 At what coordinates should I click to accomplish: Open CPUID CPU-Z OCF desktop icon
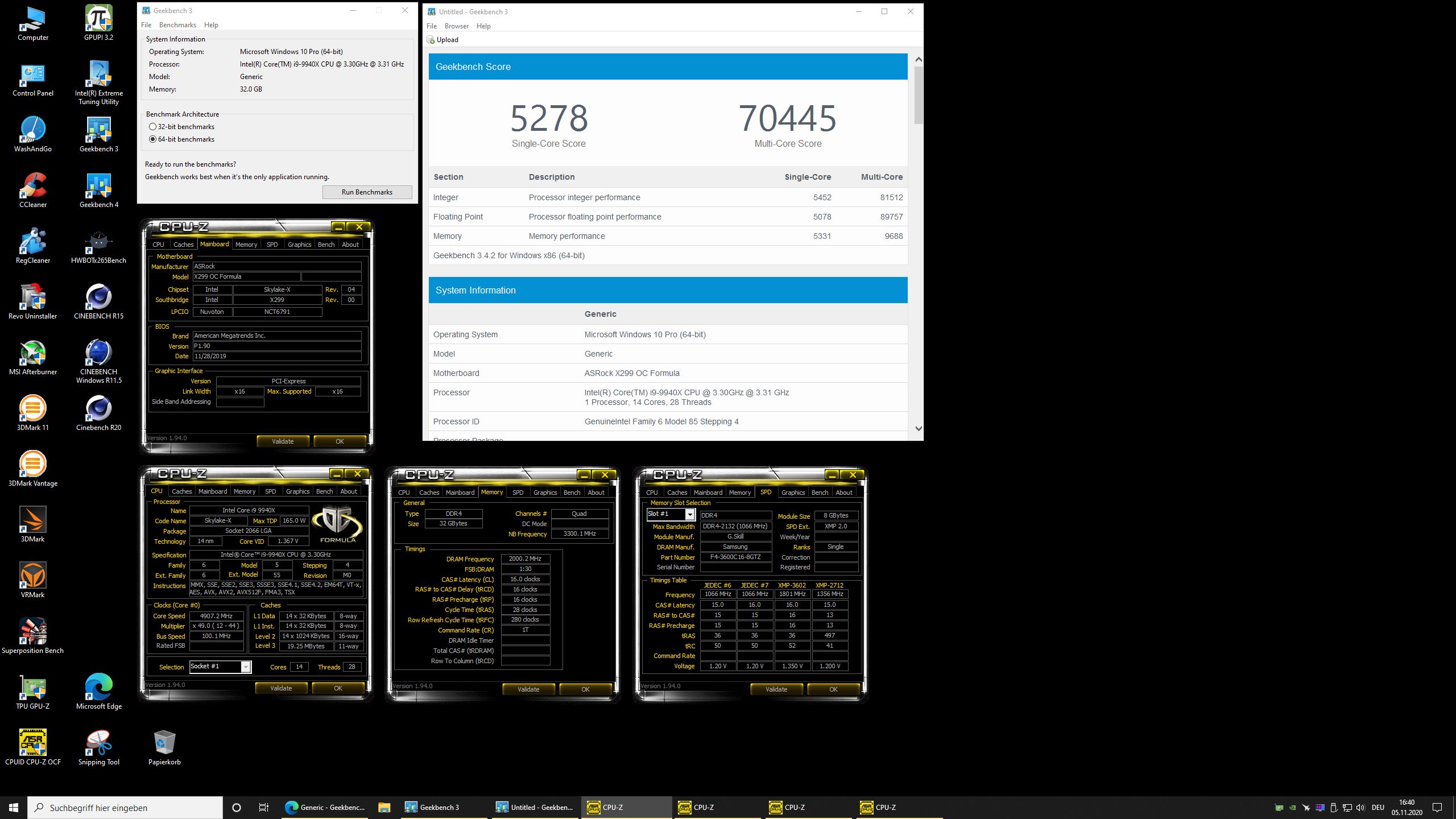[33, 748]
